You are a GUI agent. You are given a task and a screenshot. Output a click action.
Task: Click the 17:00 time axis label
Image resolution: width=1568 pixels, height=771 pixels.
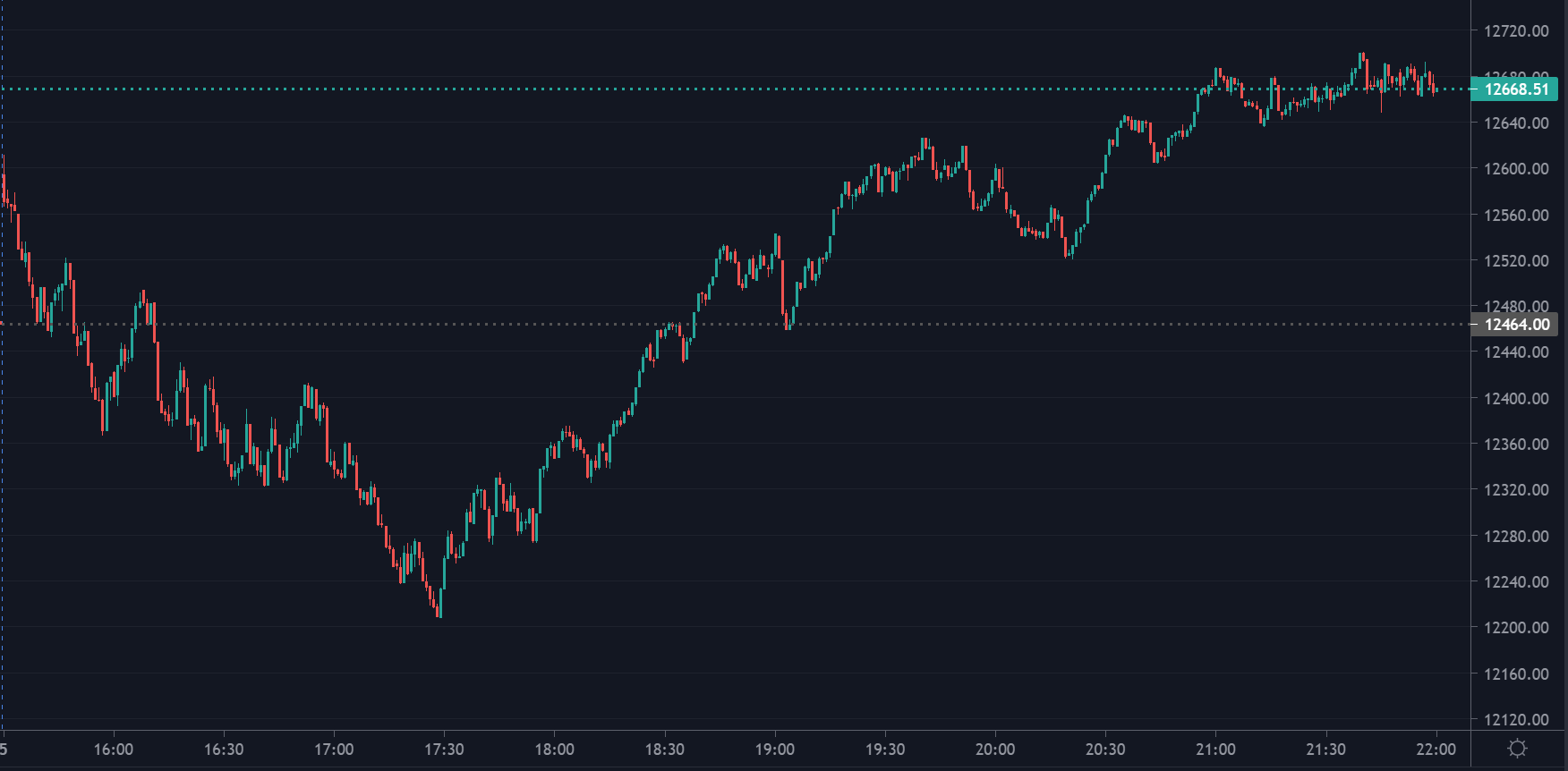pos(334,750)
